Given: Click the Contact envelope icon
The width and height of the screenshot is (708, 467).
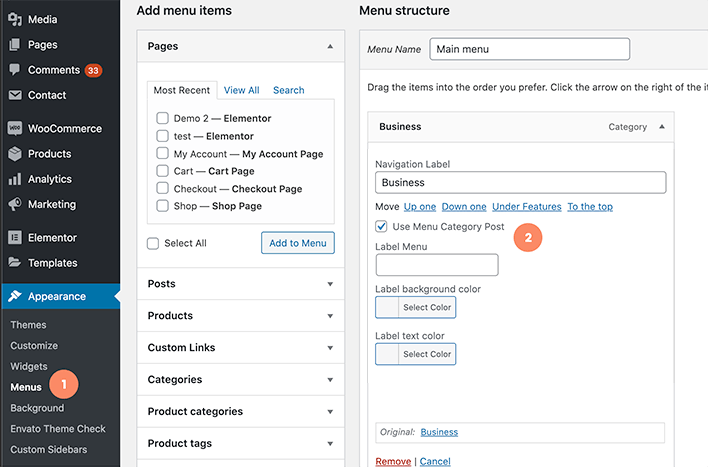Looking at the screenshot, I should (x=15, y=95).
